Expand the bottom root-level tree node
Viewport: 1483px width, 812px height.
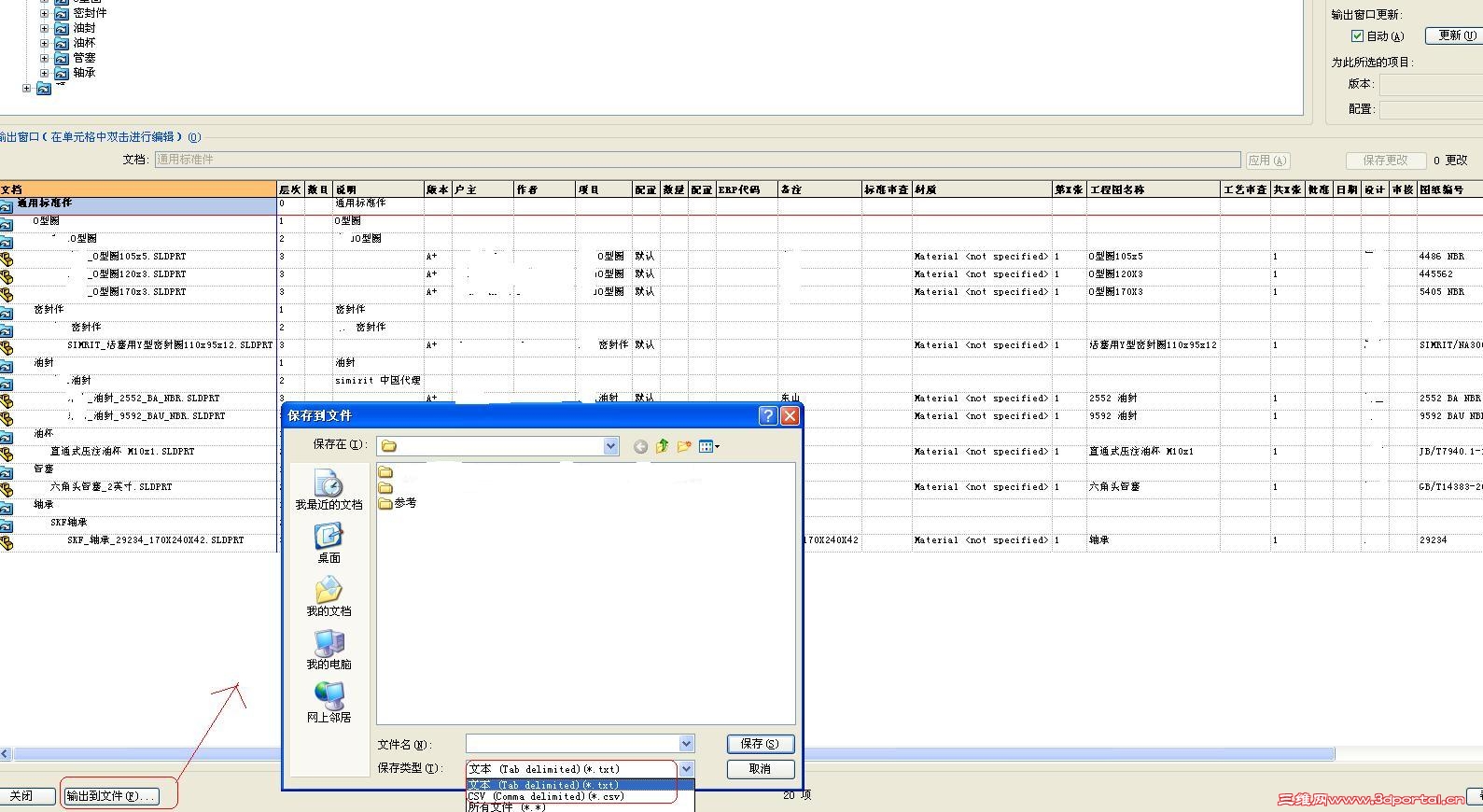[x=26, y=89]
